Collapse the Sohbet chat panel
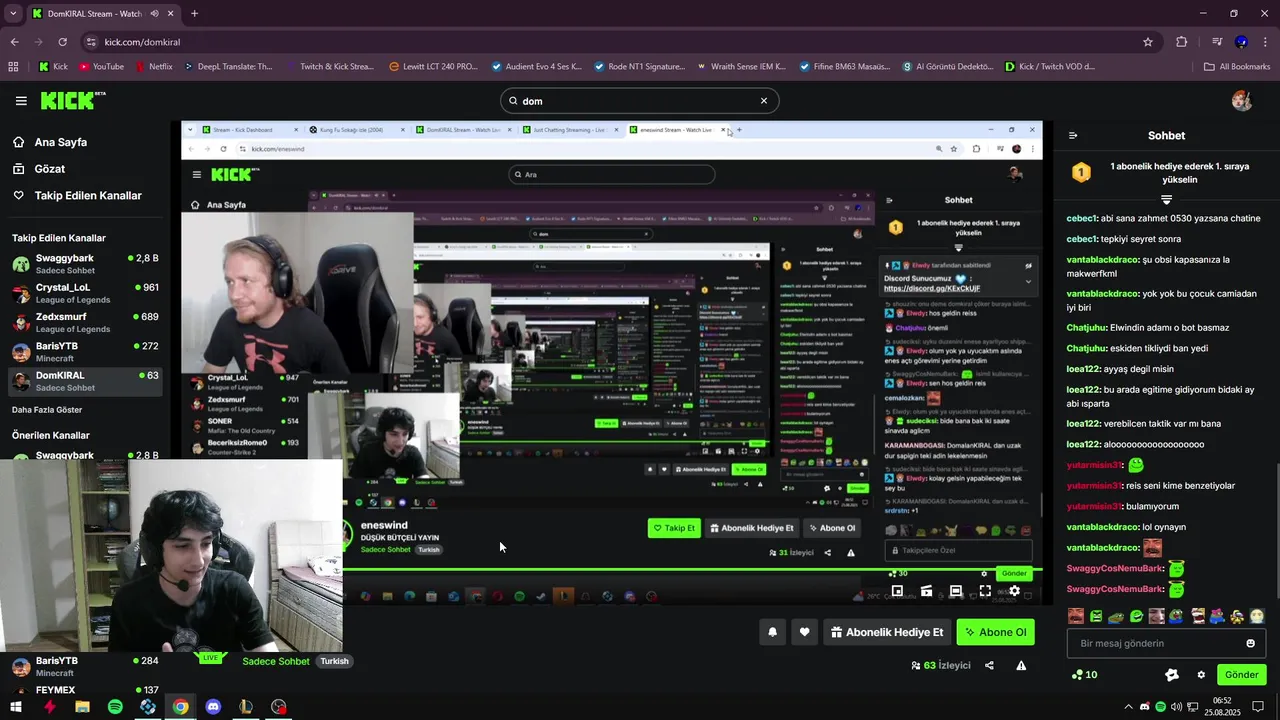 tap(1073, 135)
